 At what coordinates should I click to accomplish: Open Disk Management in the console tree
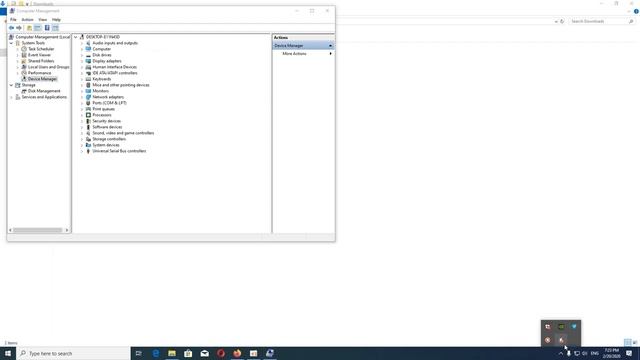[x=44, y=91]
